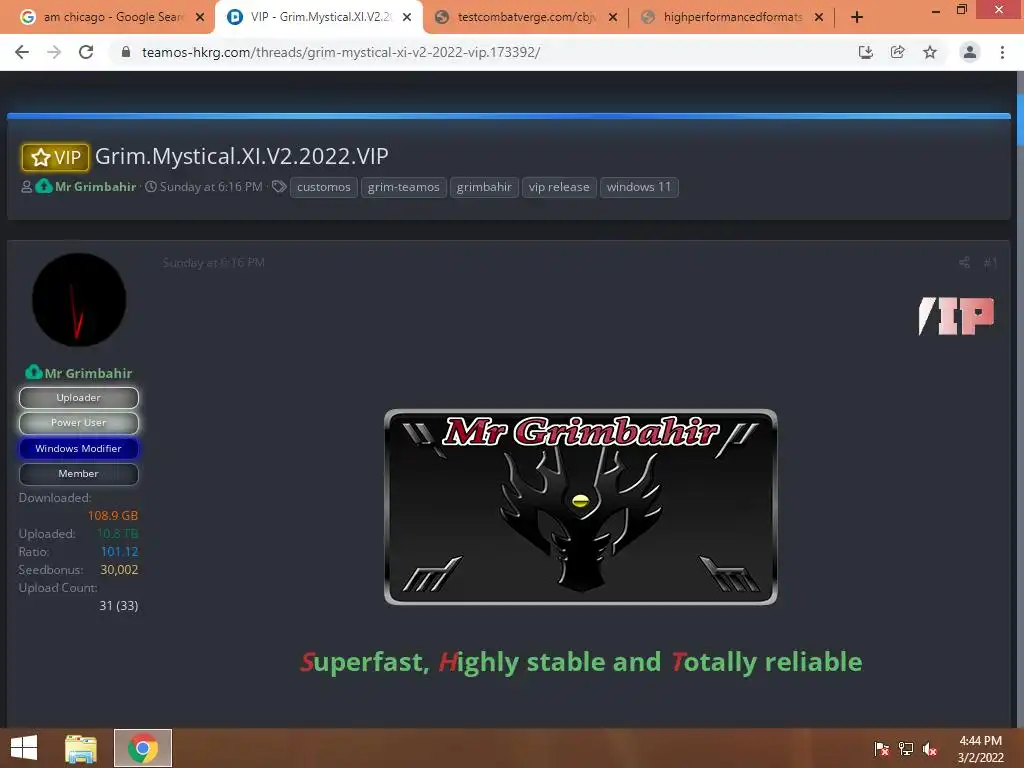Open Action Center flag icon in tray
The height and width of the screenshot is (768, 1024).
click(882, 749)
